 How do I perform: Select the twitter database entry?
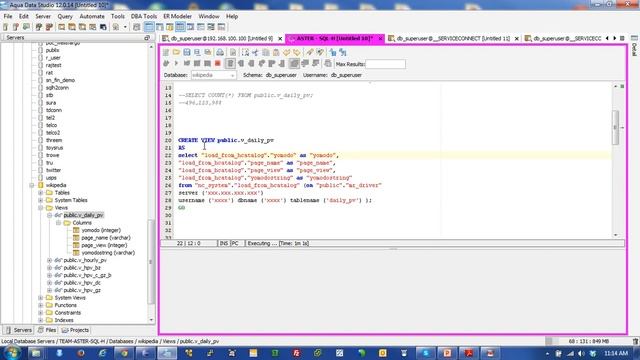[53, 170]
